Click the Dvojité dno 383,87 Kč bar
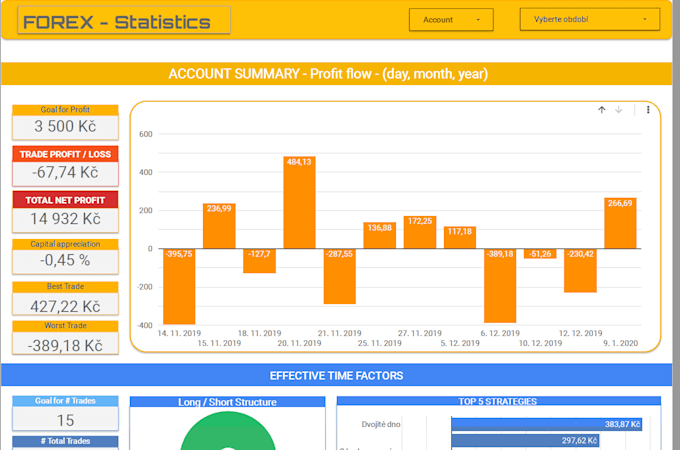Viewport: 680px width, 450px height. (x=546, y=424)
